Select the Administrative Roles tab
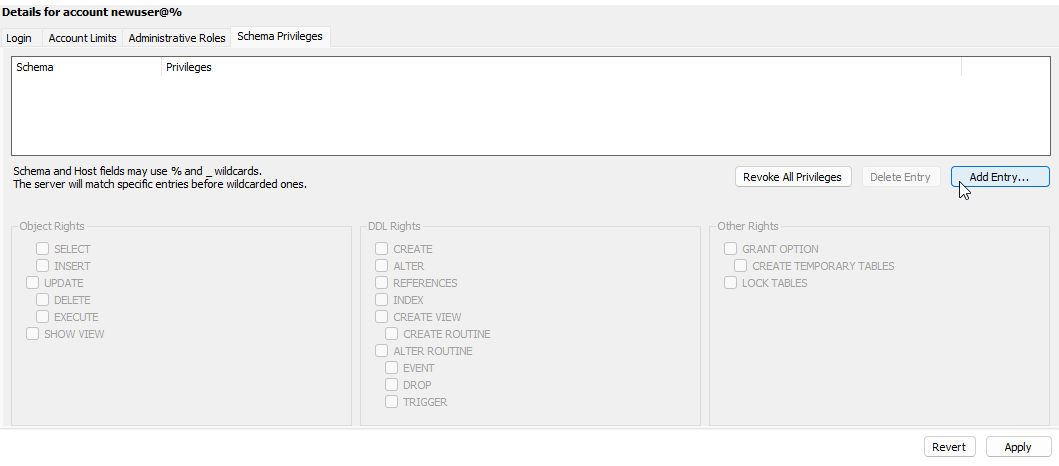Image resolution: width=1059 pixels, height=466 pixels. click(177, 38)
